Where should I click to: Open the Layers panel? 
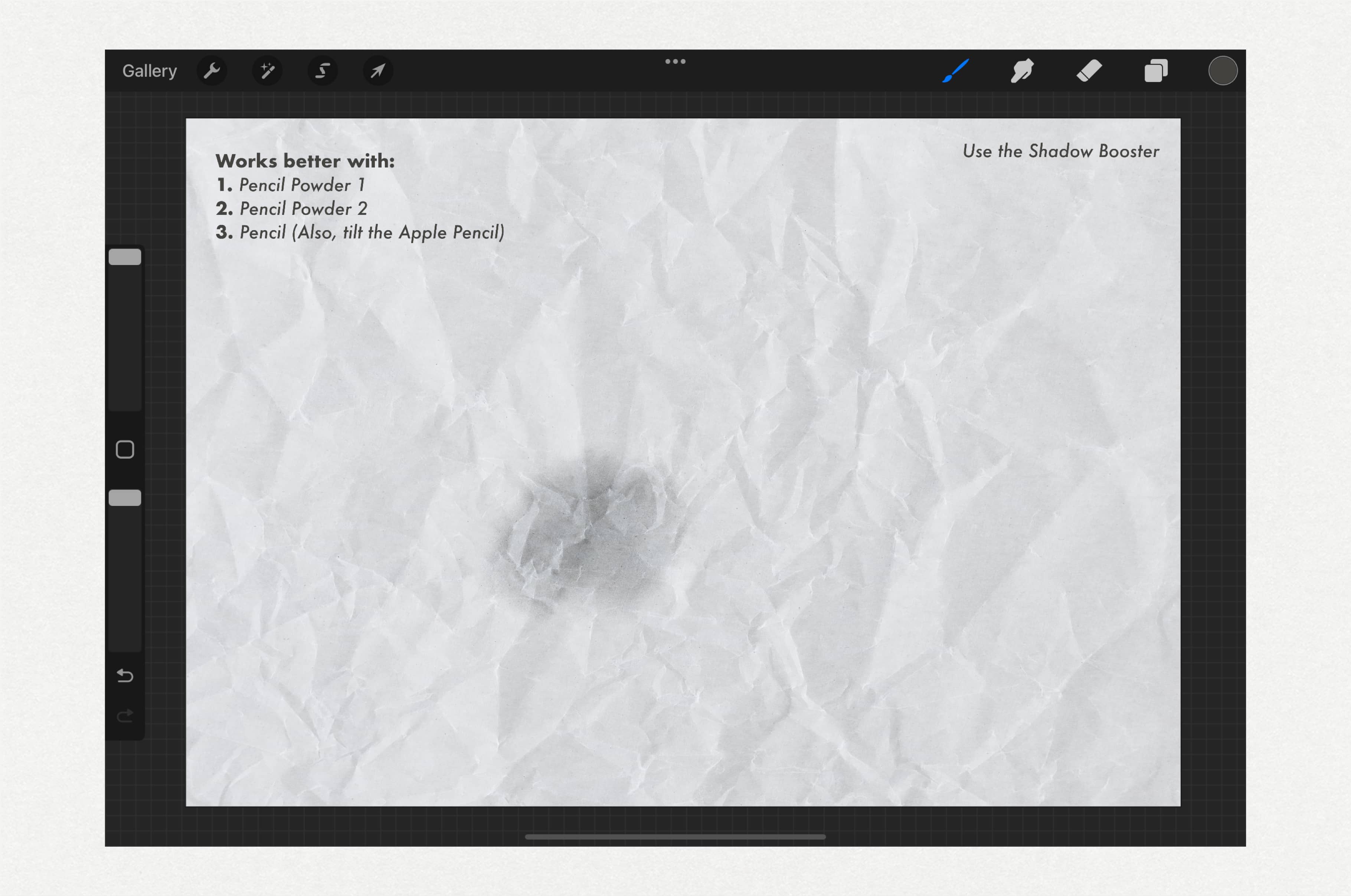click(x=1156, y=71)
